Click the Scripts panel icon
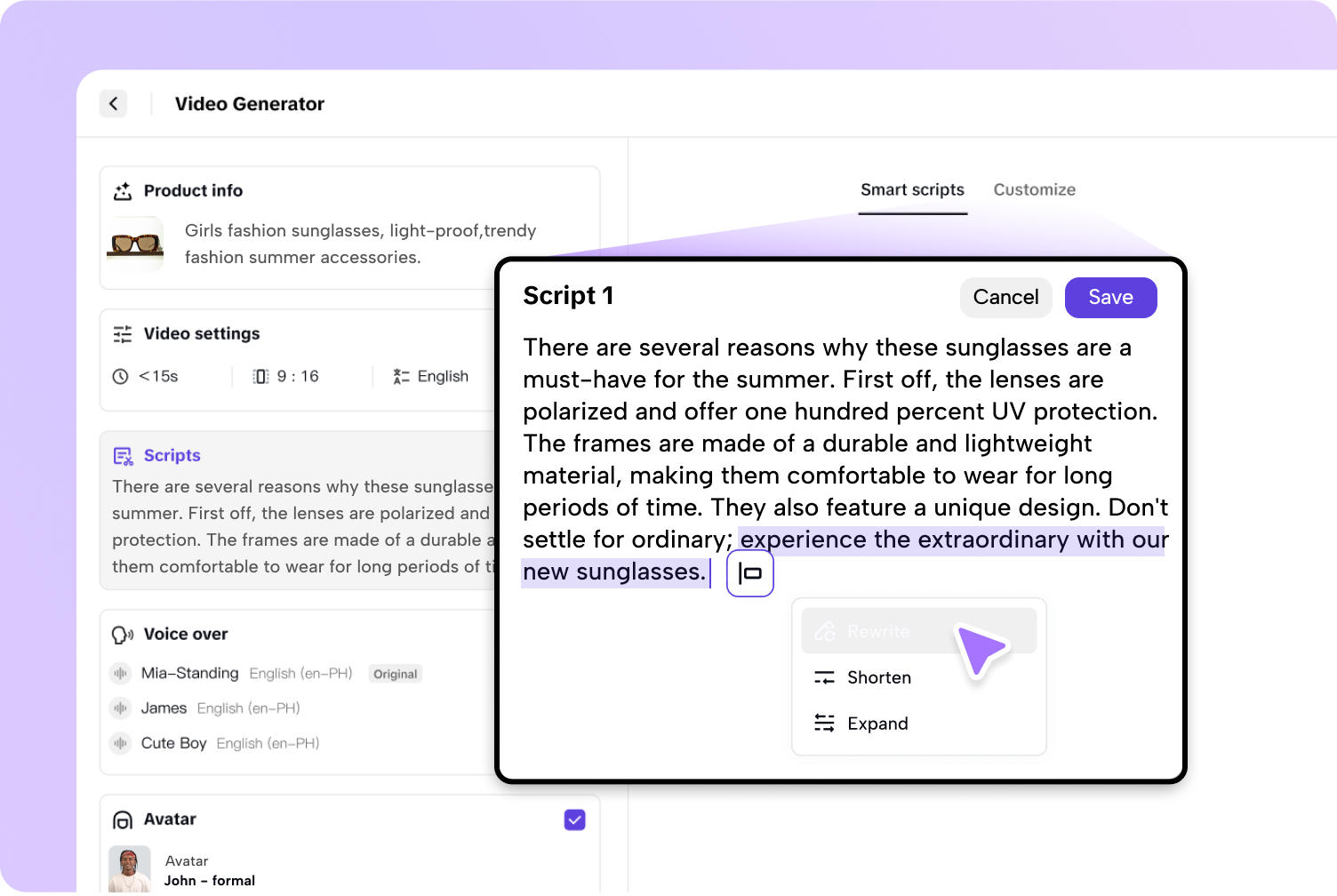This screenshot has width=1337, height=896. click(123, 456)
